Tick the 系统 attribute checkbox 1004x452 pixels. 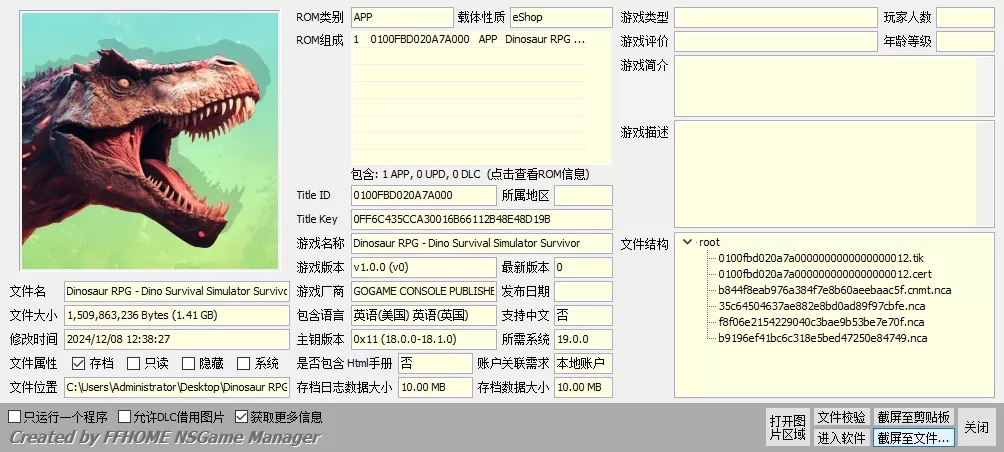click(244, 364)
